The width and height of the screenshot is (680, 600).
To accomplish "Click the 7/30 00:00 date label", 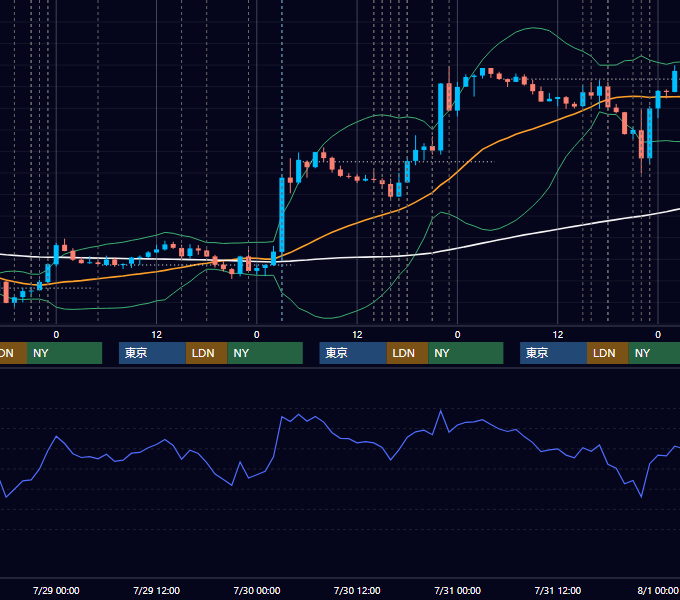I will [257, 591].
